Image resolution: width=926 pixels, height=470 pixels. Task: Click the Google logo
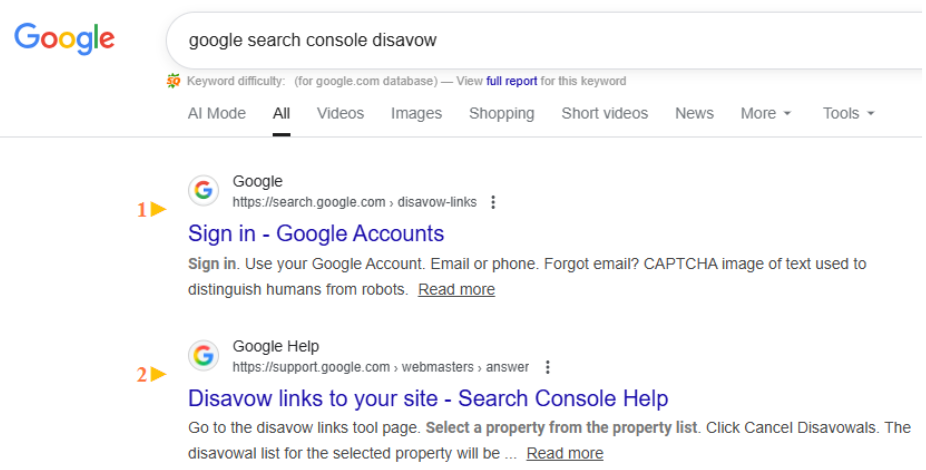pos(64,39)
